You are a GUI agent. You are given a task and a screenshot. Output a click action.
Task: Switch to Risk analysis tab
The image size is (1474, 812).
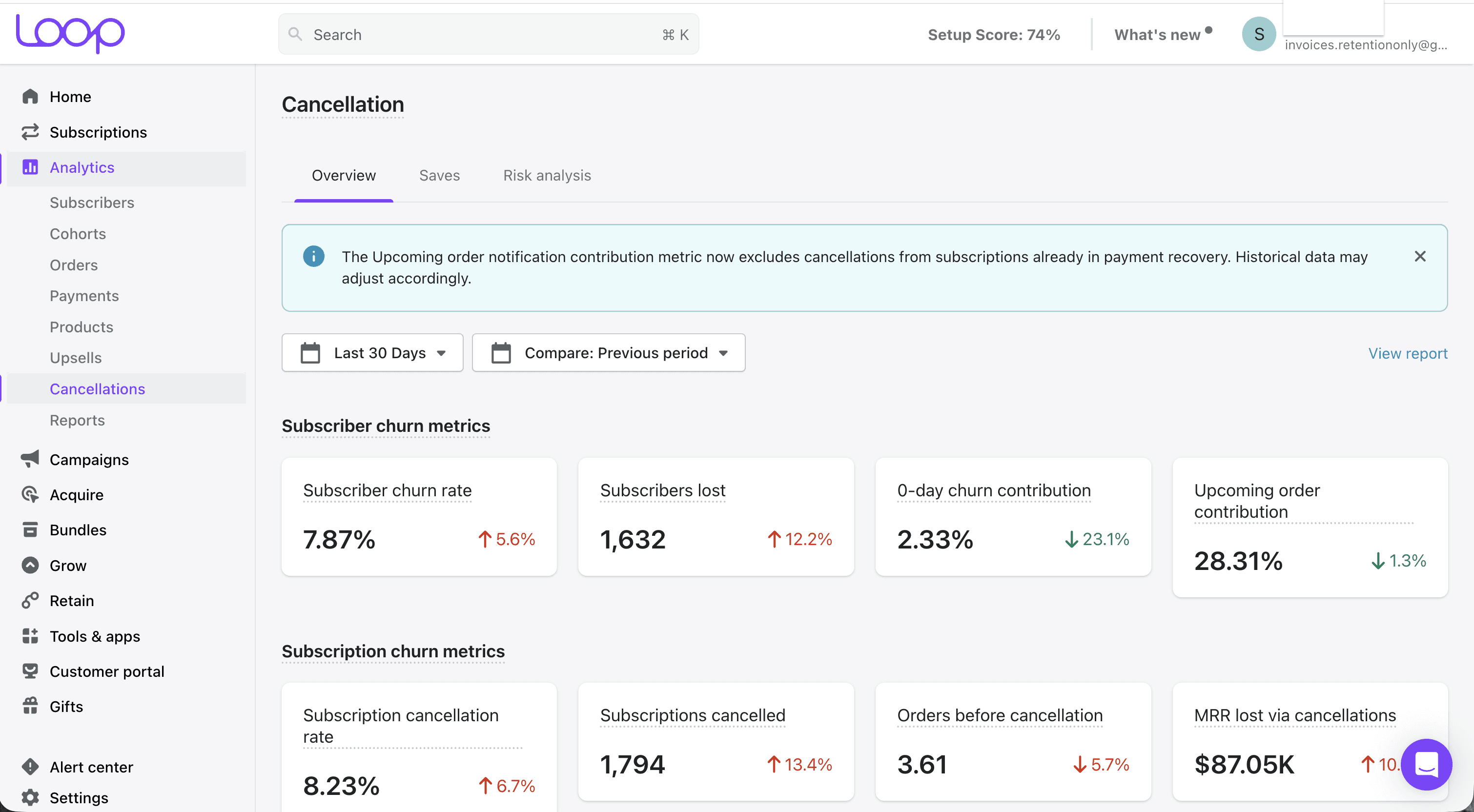(x=547, y=175)
